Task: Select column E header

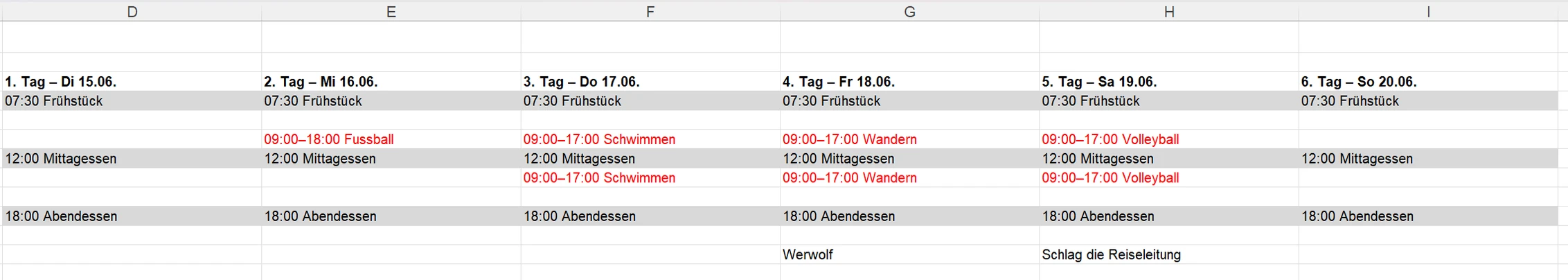Action: [x=391, y=11]
